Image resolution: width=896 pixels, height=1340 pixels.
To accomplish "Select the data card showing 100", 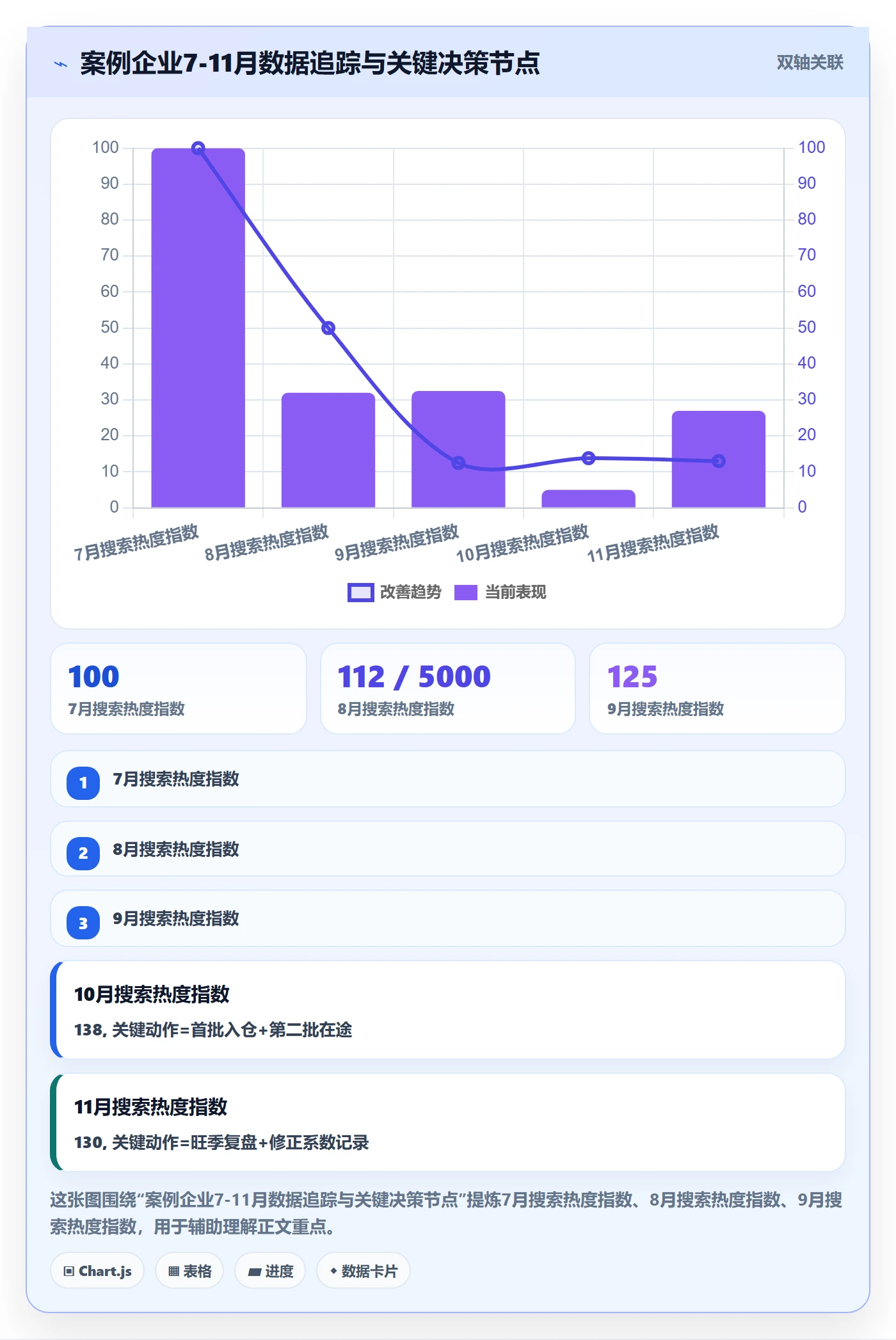I will 179,689.
